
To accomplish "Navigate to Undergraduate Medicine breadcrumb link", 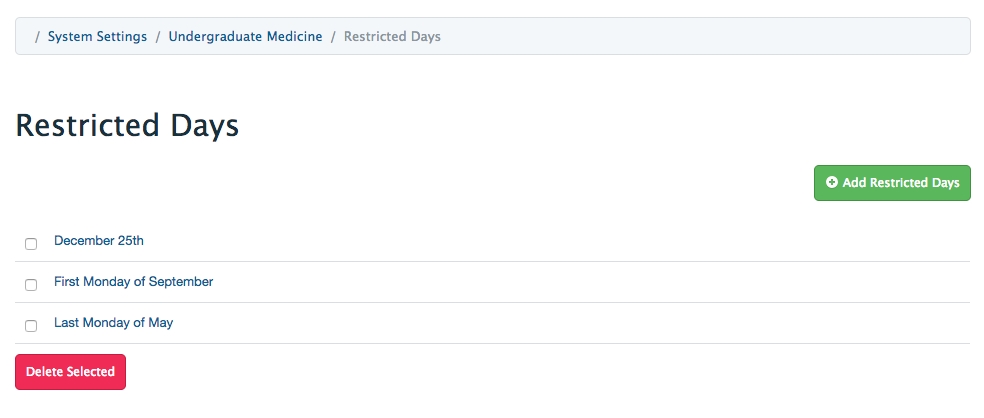I will pyautogui.click(x=245, y=37).
